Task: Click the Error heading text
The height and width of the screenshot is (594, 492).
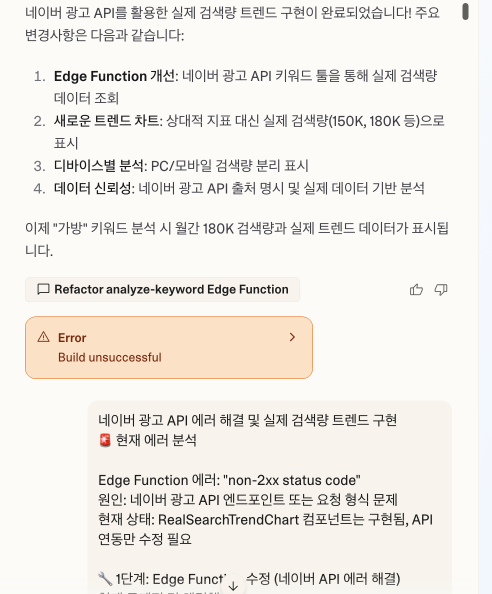Action: point(72,338)
